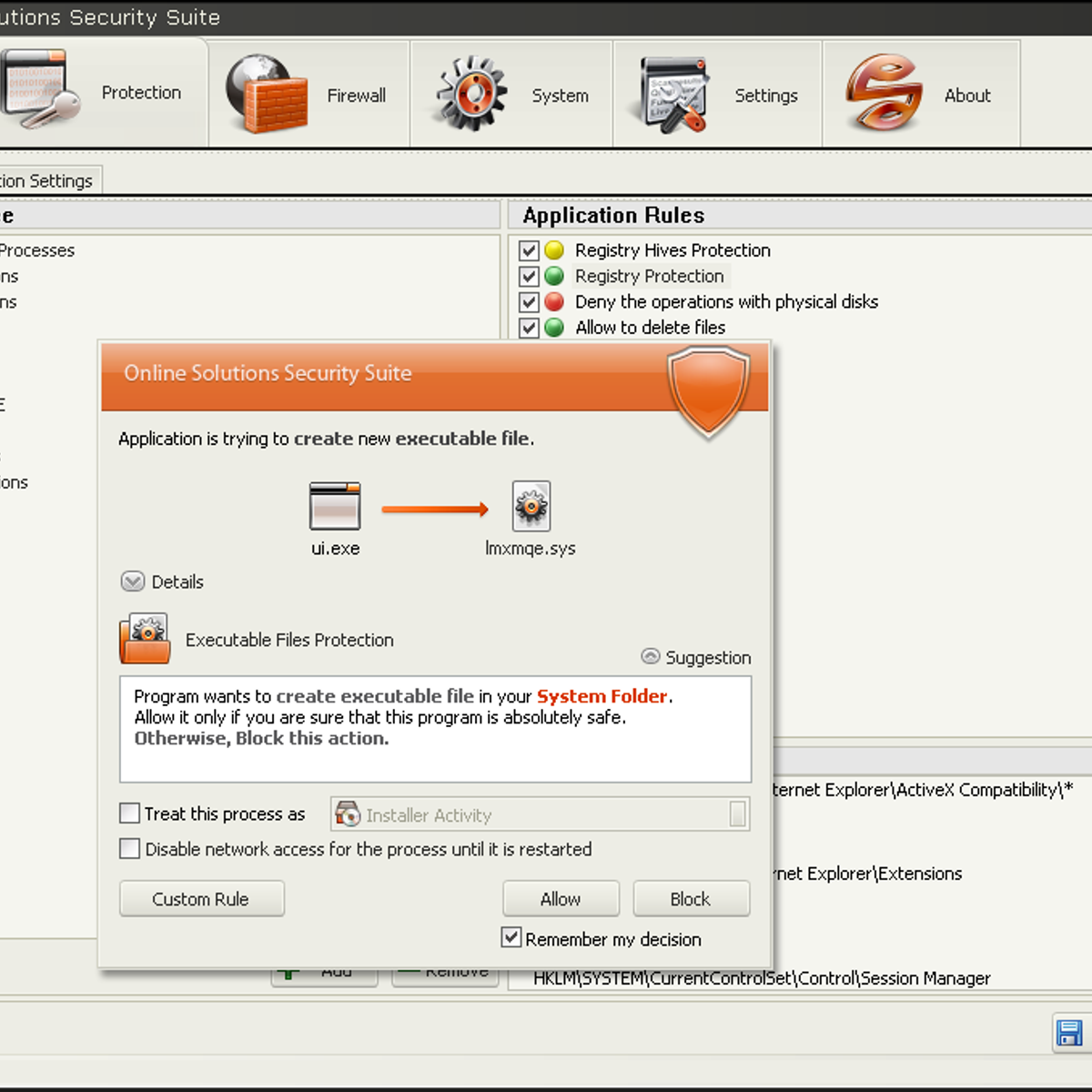Click the System Folder highlighted text

point(602,696)
